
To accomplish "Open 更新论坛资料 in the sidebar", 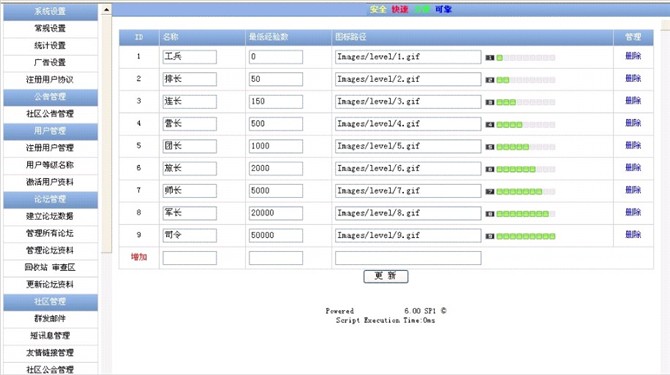I will [50, 284].
